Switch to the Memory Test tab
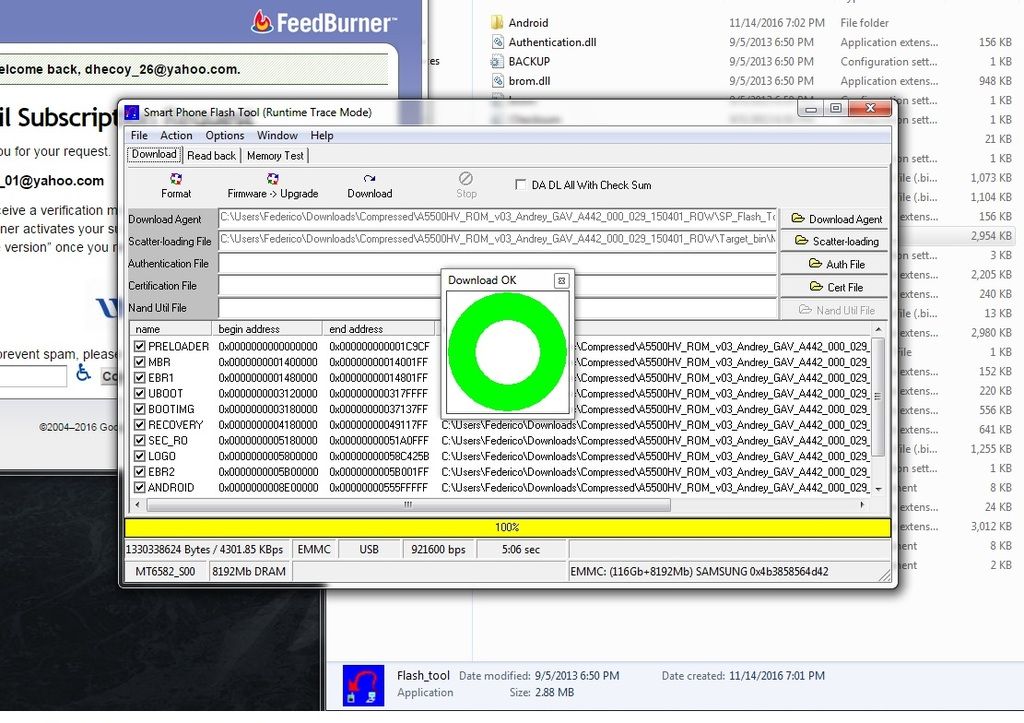 [x=275, y=156]
